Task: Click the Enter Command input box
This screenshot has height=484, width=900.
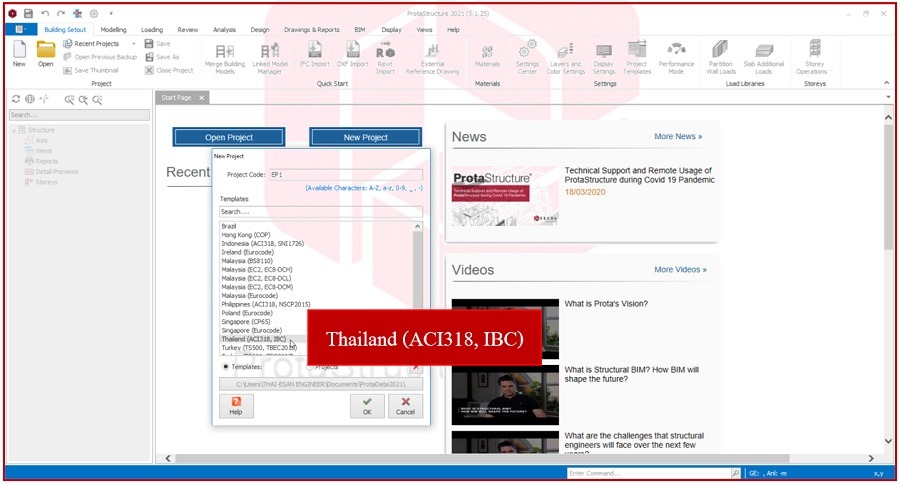Action: pos(649,473)
